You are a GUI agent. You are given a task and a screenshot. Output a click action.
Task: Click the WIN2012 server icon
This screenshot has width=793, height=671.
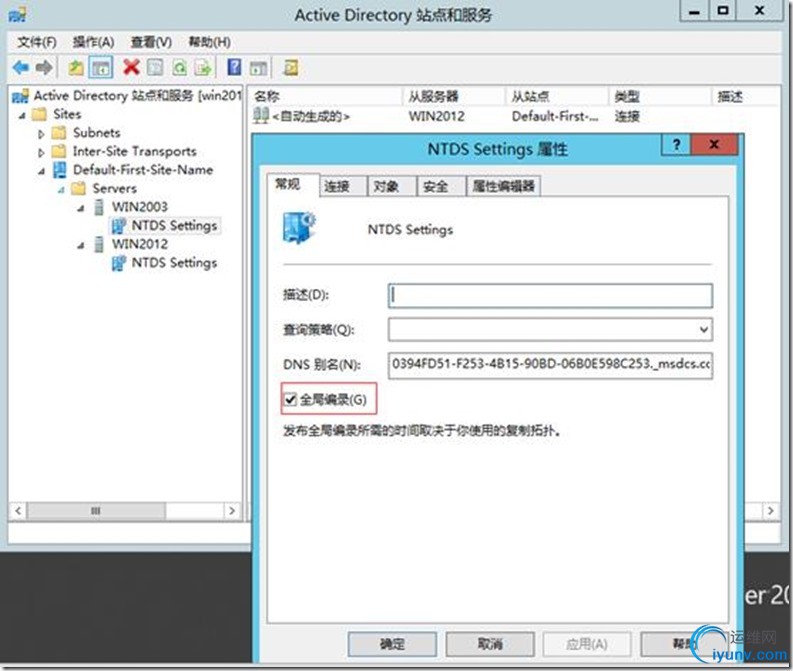(99, 244)
